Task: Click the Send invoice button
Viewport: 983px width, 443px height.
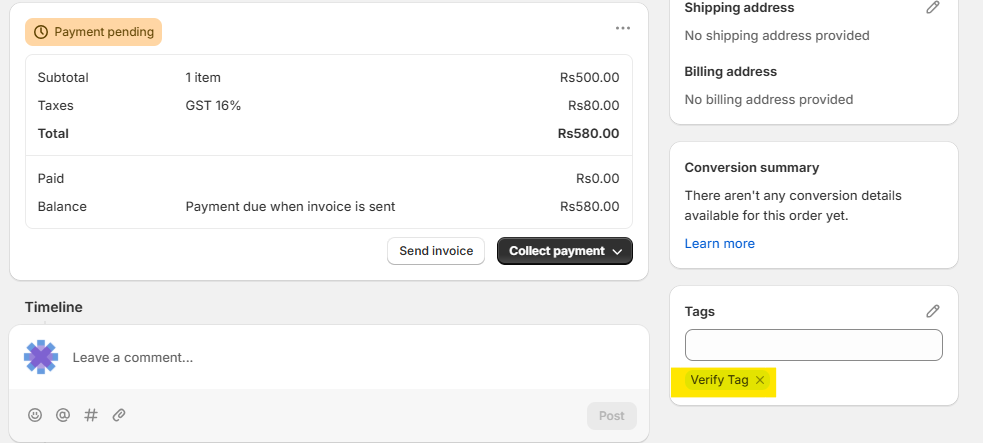Action: click(436, 251)
